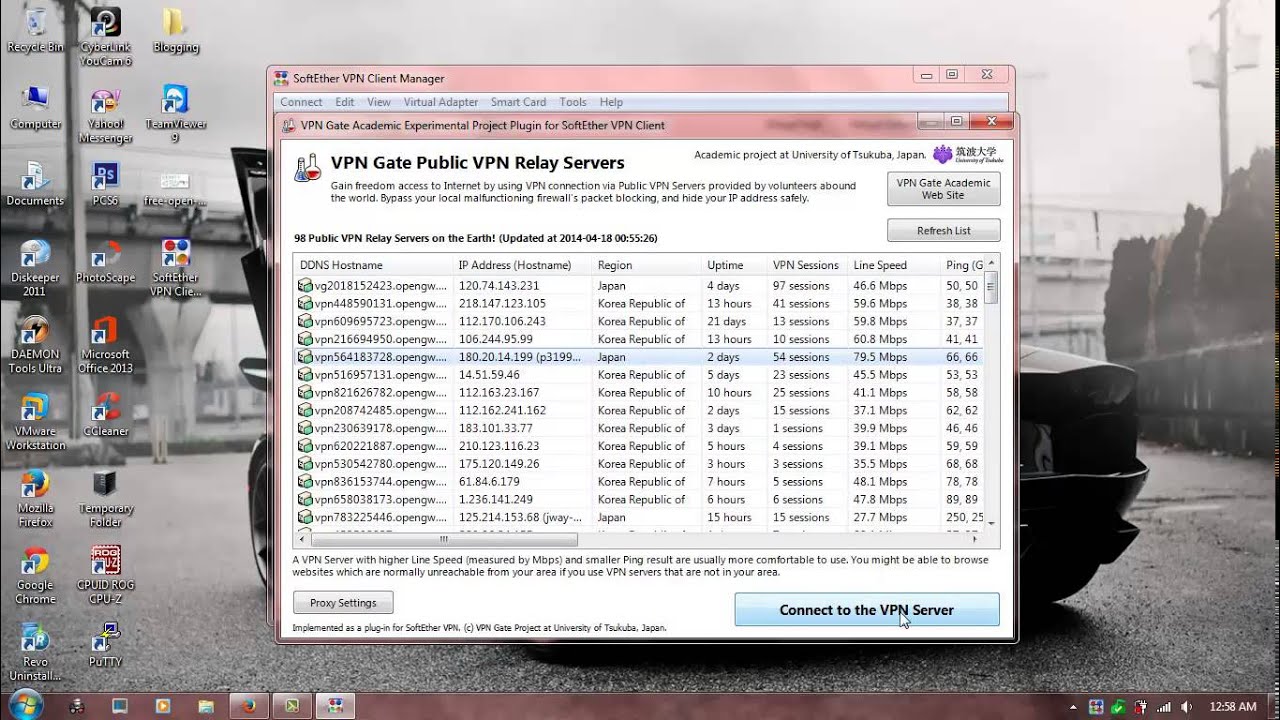
Task: Open the Help menu in VPN Client Manager
Action: tap(611, 102)
